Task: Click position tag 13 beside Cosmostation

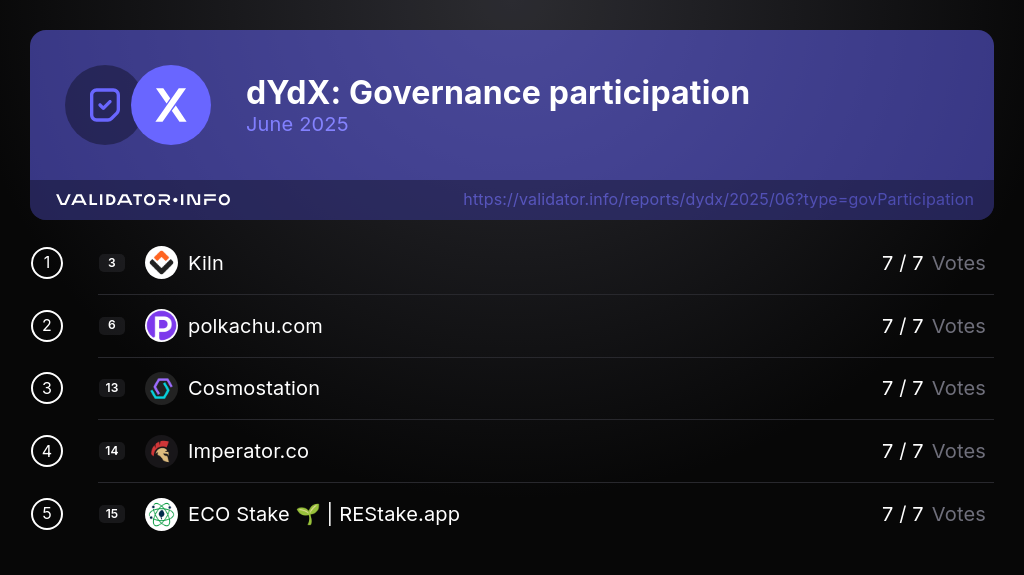Action: [112, 388]
